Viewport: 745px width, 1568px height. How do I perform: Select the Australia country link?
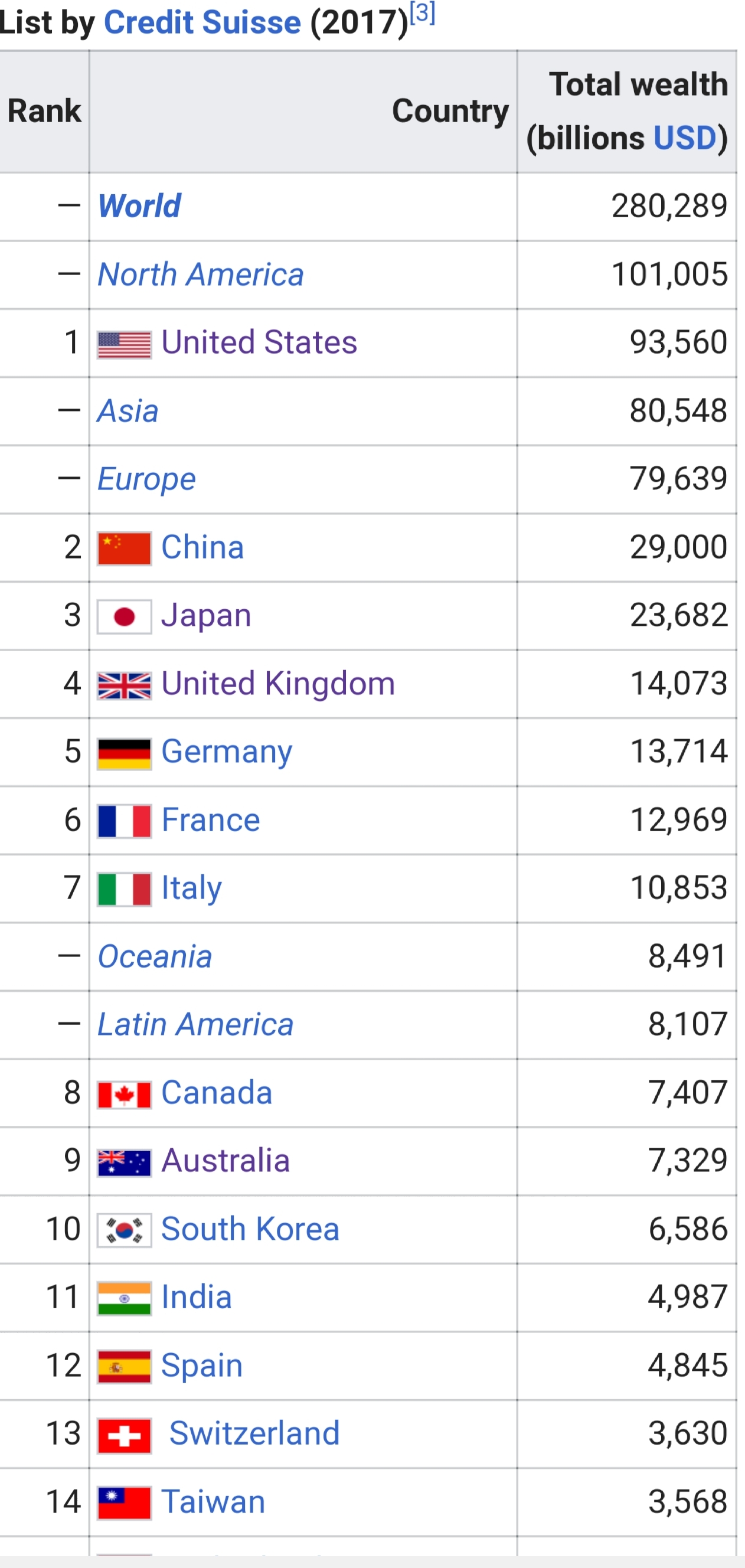pyautogui.click(x=225, y=1161)
